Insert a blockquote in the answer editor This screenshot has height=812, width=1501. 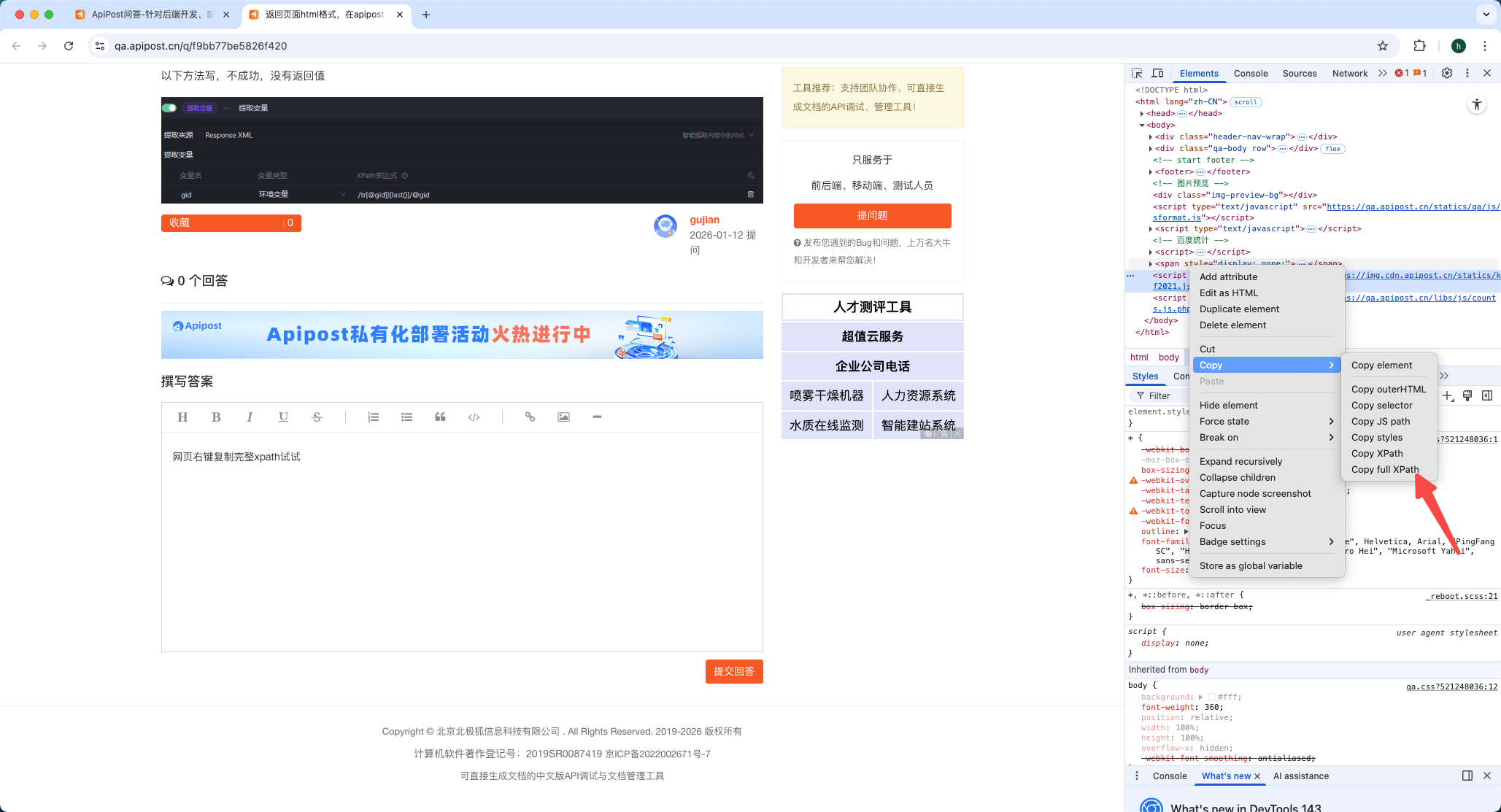click(440, 417)
